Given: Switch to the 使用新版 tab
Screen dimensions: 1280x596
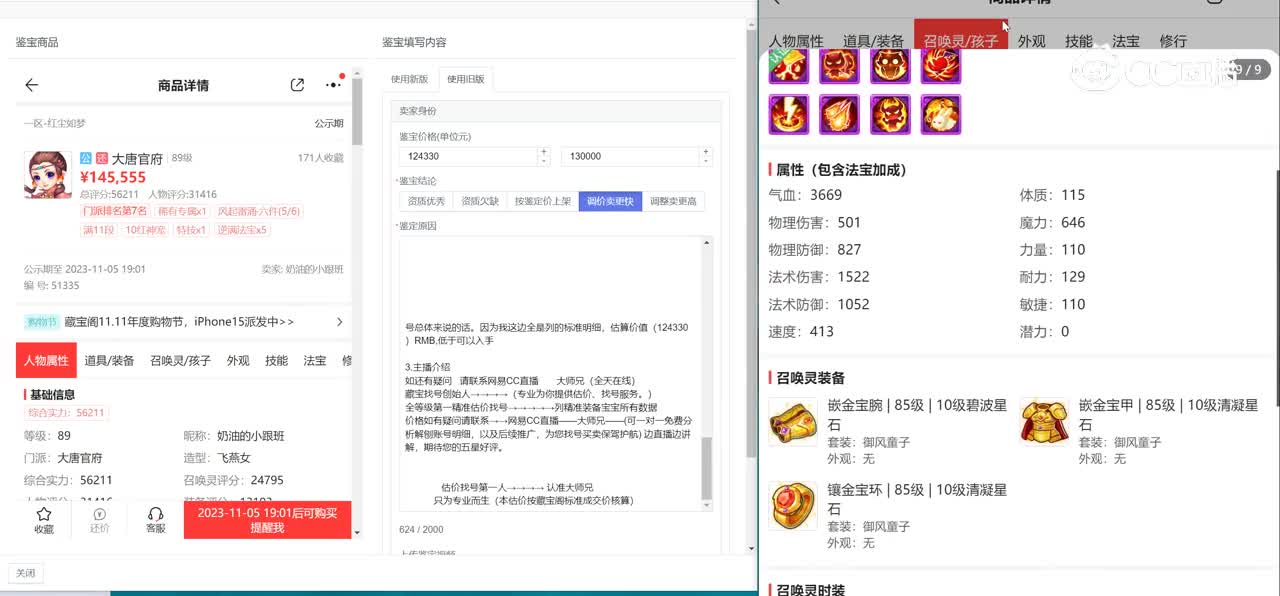Looking at the screenshot, I should pyautogui.click(x=409, y=79).
